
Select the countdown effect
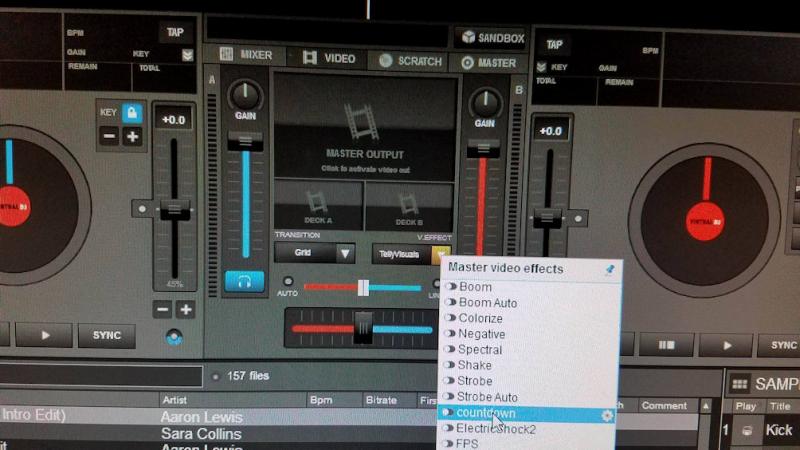coord(527,413)
